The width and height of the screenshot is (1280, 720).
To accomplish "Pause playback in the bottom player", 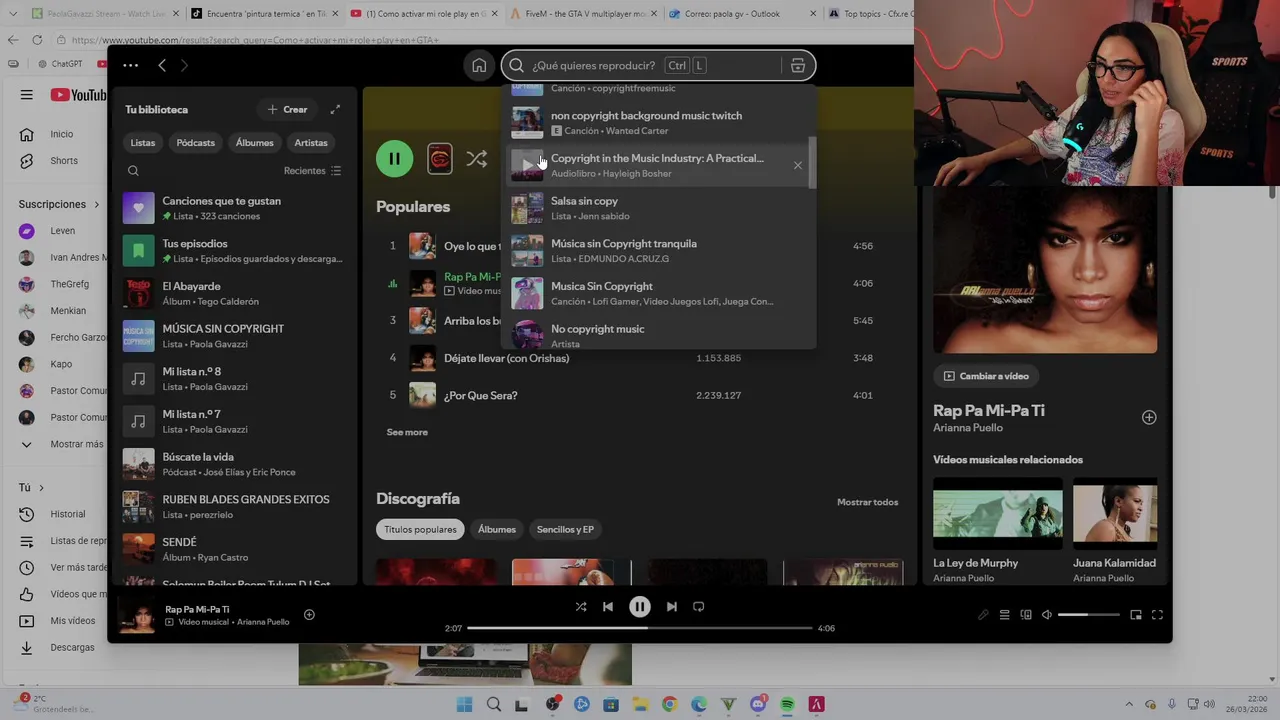I will [640, 606].
